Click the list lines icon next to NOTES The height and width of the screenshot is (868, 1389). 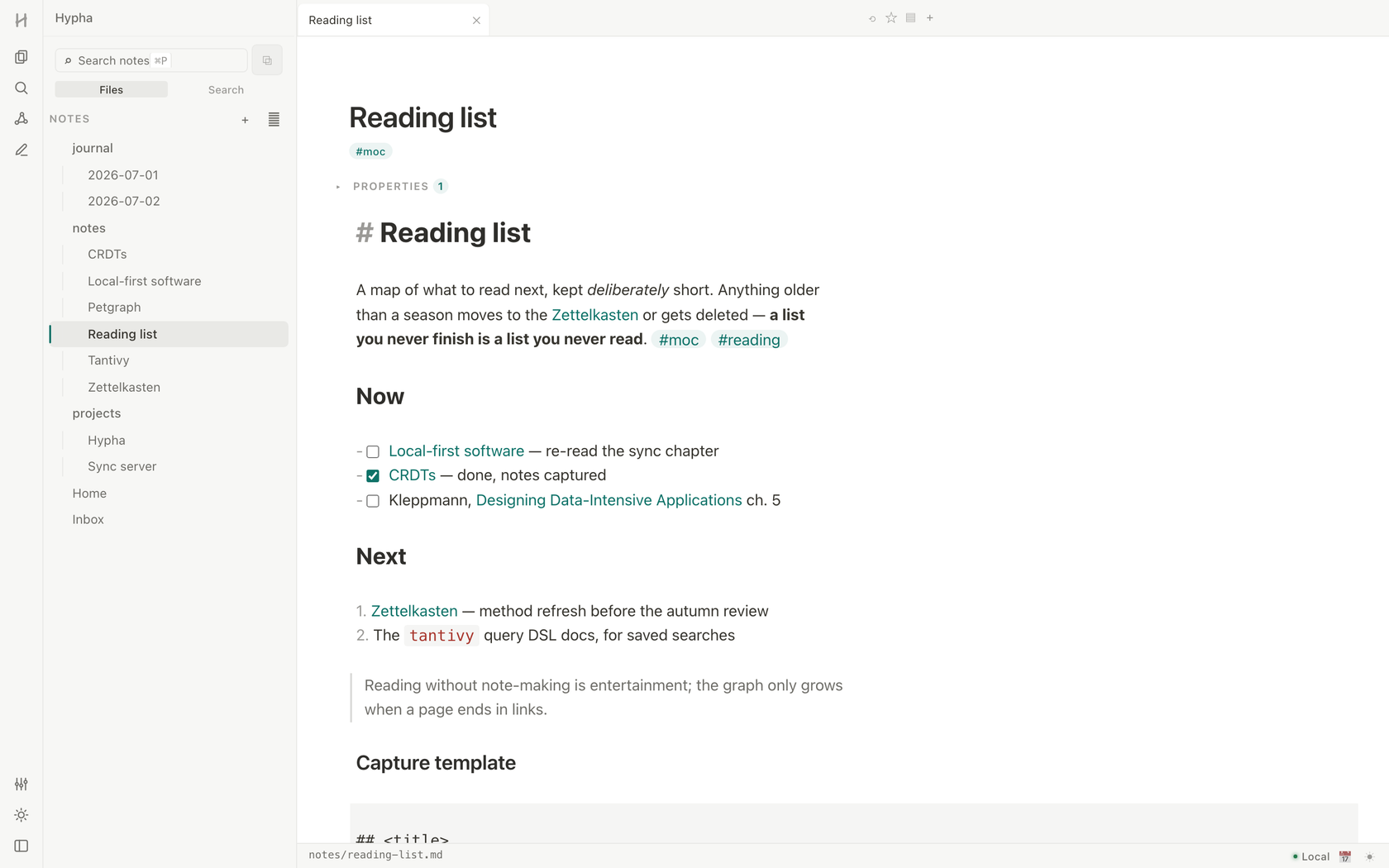(x=274, y=120)
